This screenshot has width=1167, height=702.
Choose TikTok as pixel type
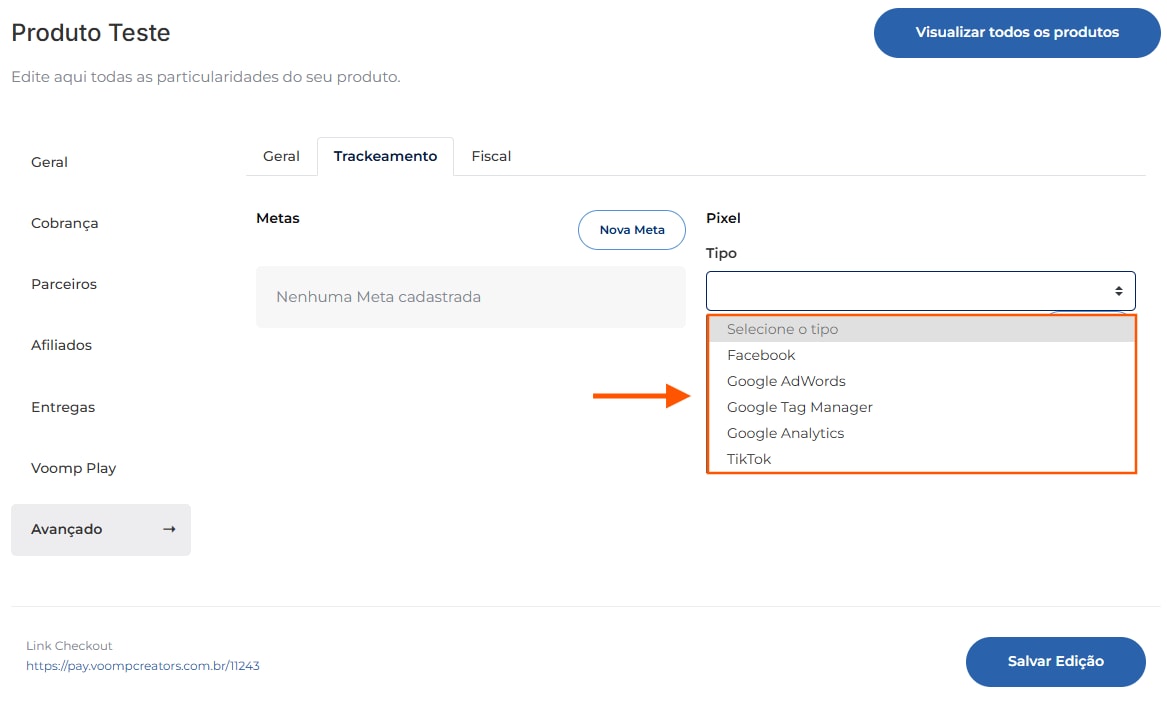tap(749, 459)
